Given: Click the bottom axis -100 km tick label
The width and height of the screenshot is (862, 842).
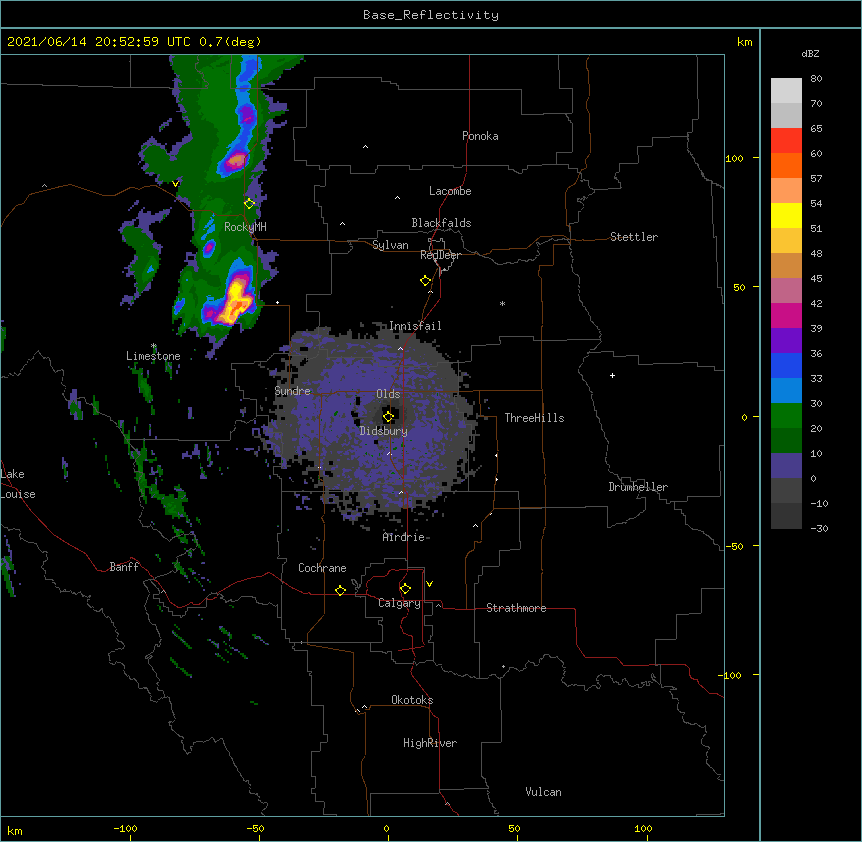Looking at the screenshot, I should 125,828.
